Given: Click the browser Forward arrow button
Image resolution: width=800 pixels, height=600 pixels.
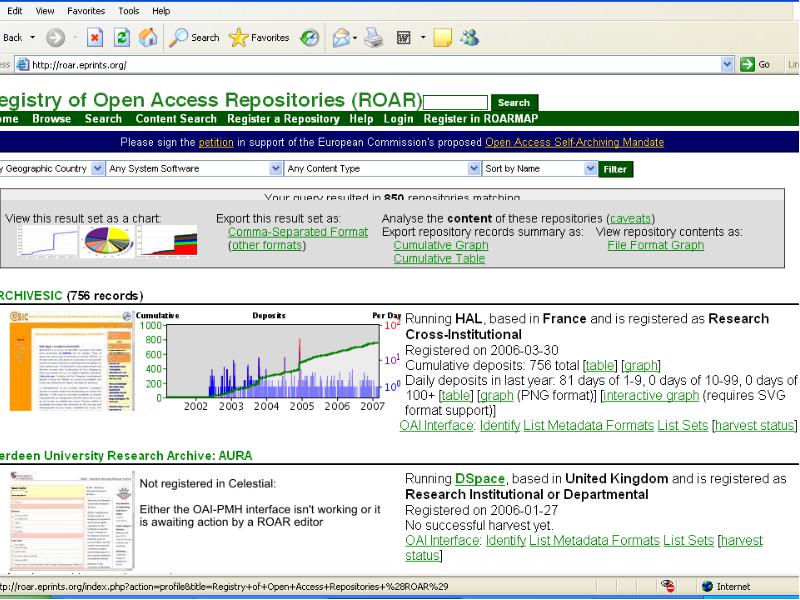Looking at the screenshot, I should coord(56,38).
